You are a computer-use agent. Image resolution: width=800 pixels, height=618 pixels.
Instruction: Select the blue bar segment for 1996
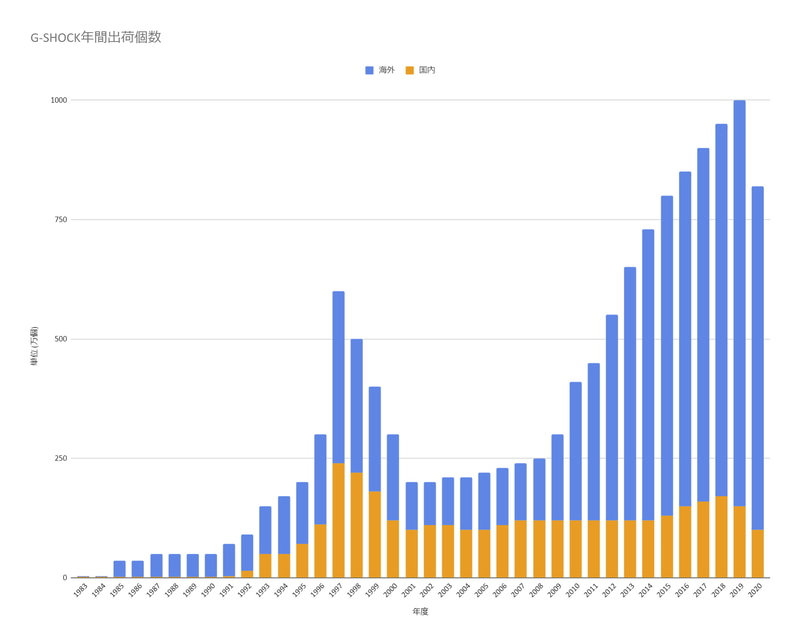(x=320, y=480)
